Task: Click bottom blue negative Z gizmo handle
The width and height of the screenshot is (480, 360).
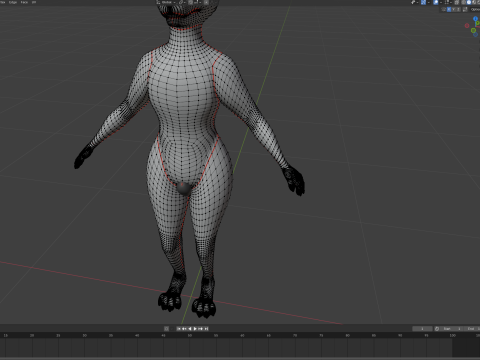Action: click(x=475, y=34)
